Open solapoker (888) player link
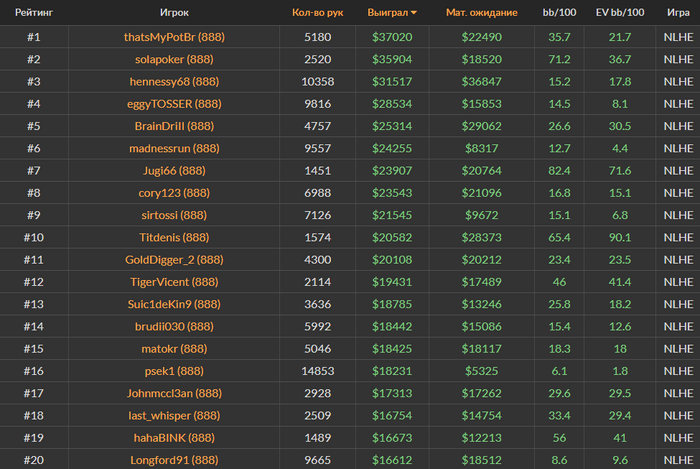Screen dimensions: 700x469 tap(174, 59)
